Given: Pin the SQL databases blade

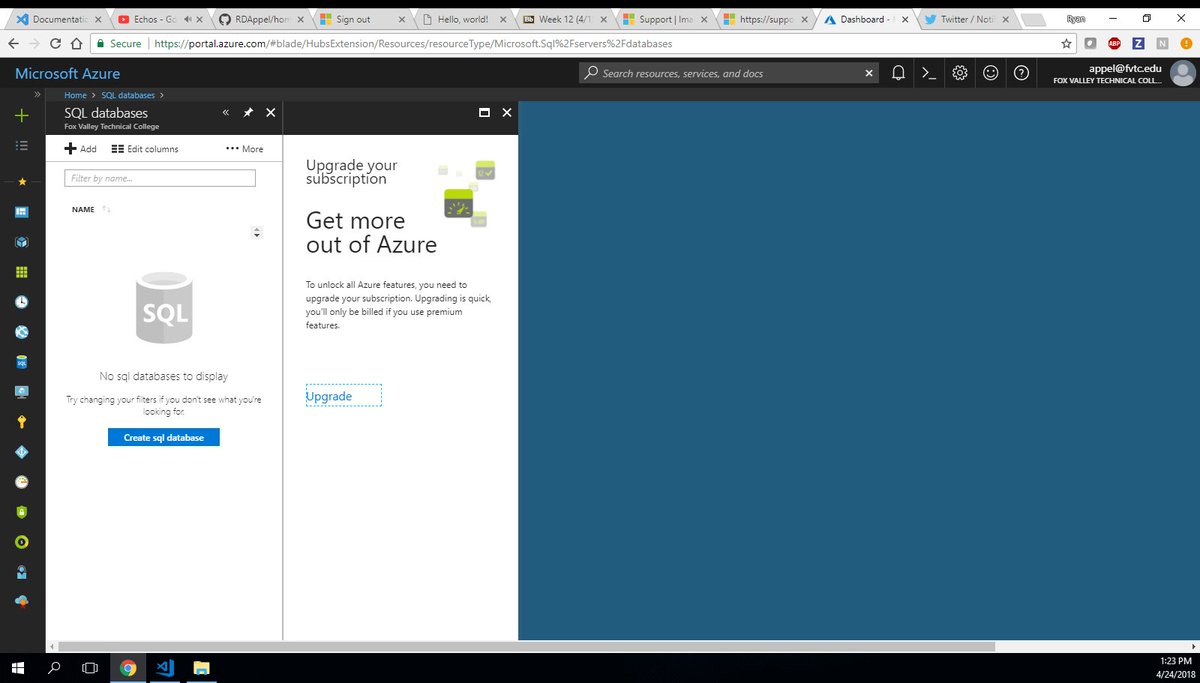Looking at the screenshot, I should pos(248,113).
